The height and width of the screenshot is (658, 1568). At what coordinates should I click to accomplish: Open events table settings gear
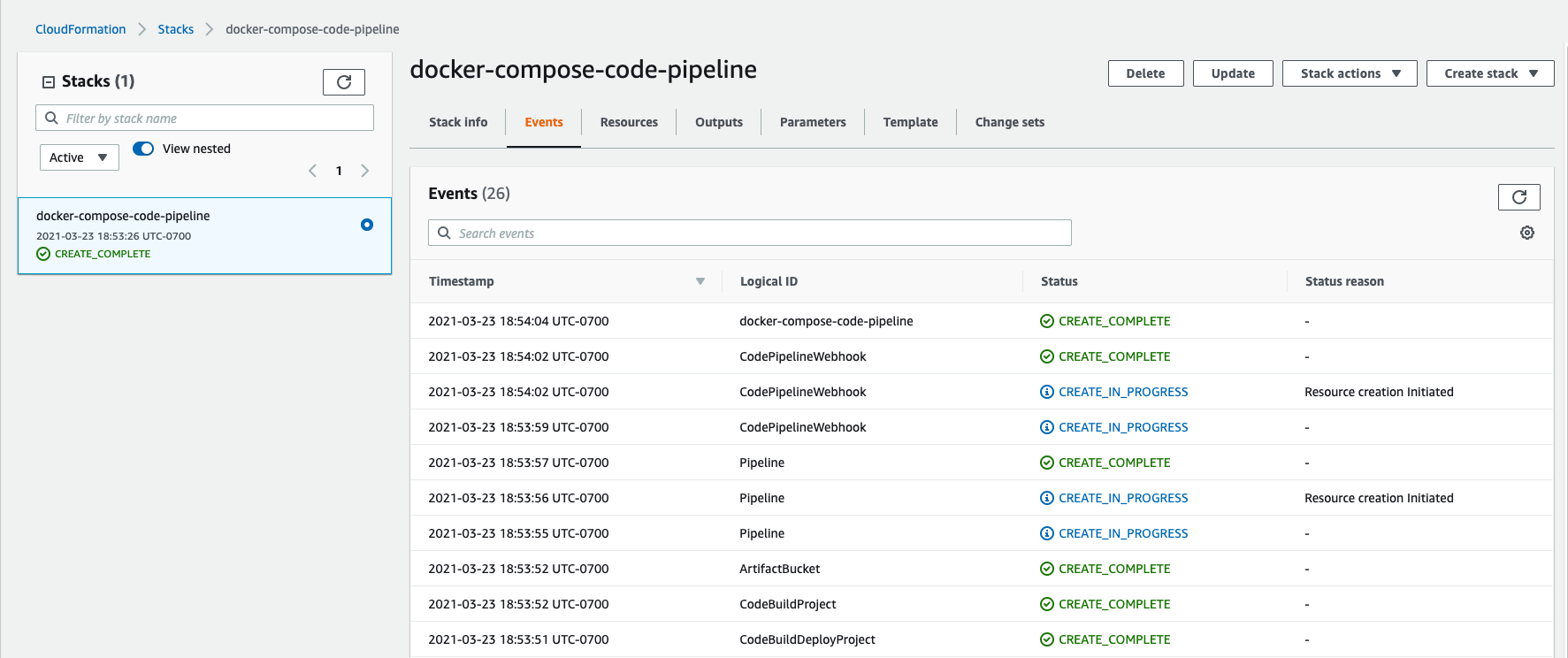(1526, 233)
